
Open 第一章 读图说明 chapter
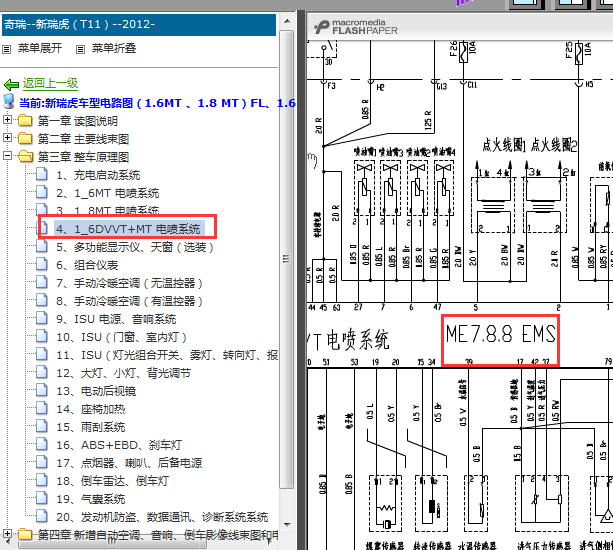pos(78,121)
